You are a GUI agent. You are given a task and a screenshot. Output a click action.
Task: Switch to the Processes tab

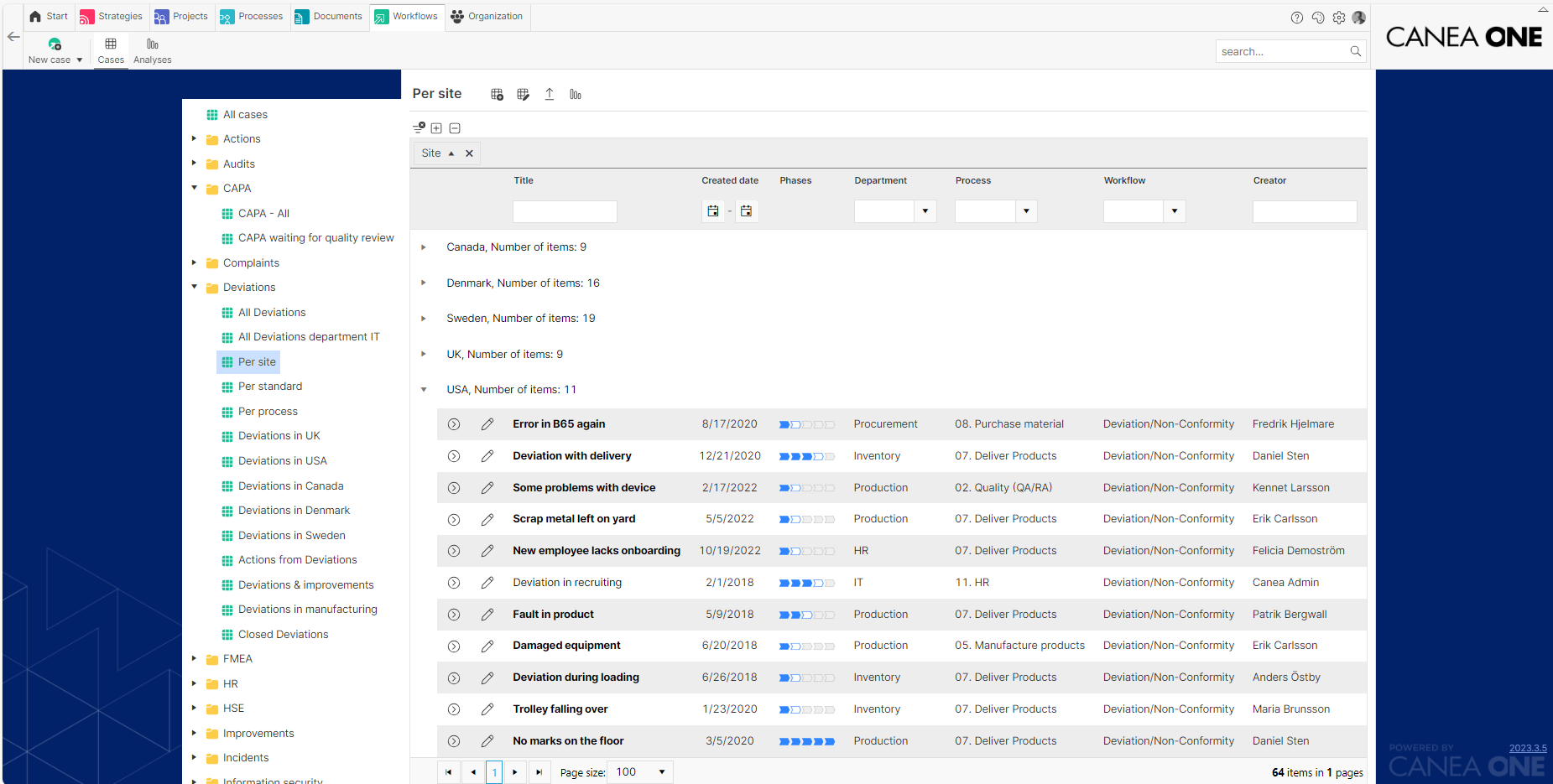click(252, 17)
